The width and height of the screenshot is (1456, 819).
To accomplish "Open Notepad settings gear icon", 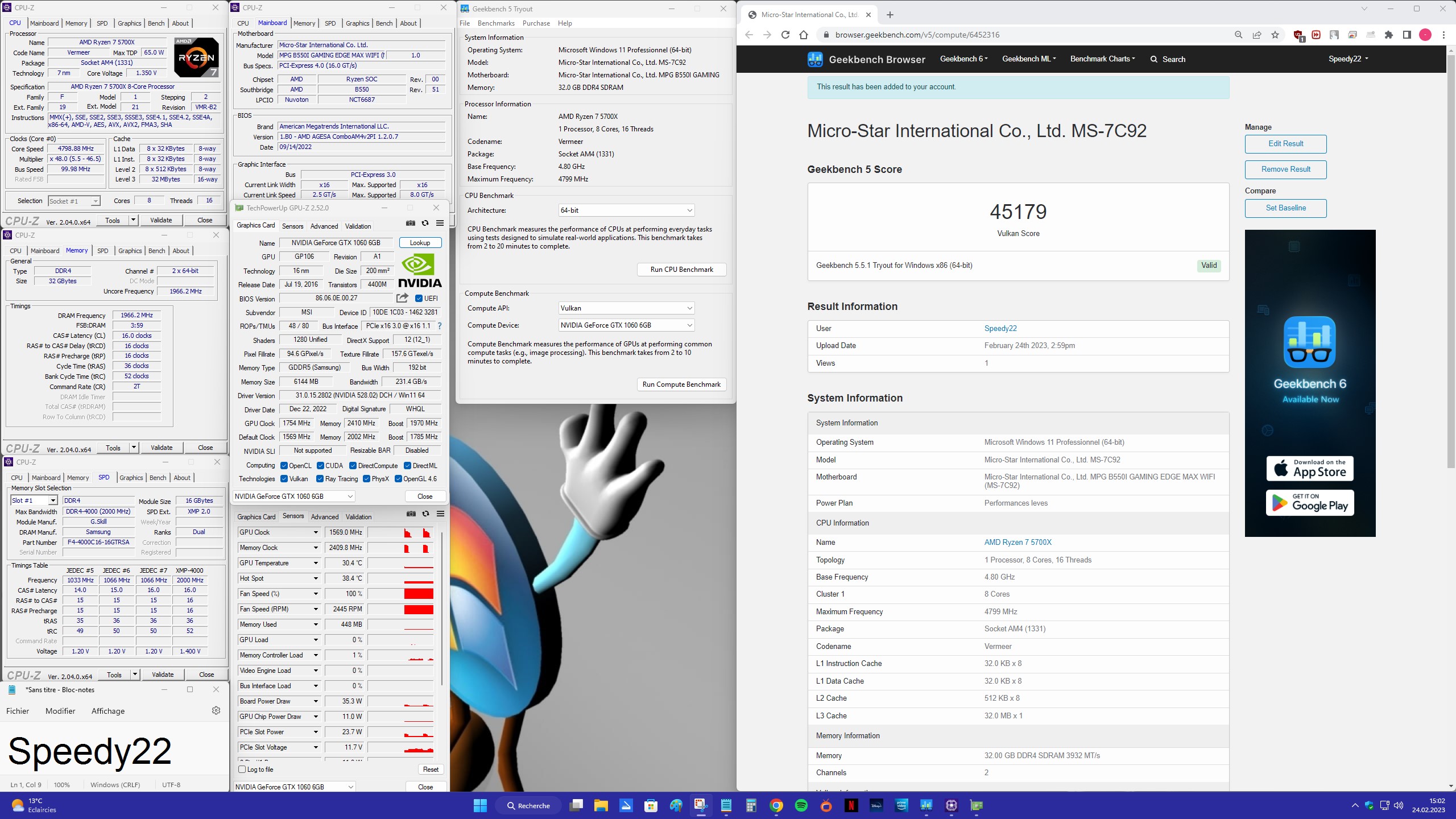I will [216, 710].
